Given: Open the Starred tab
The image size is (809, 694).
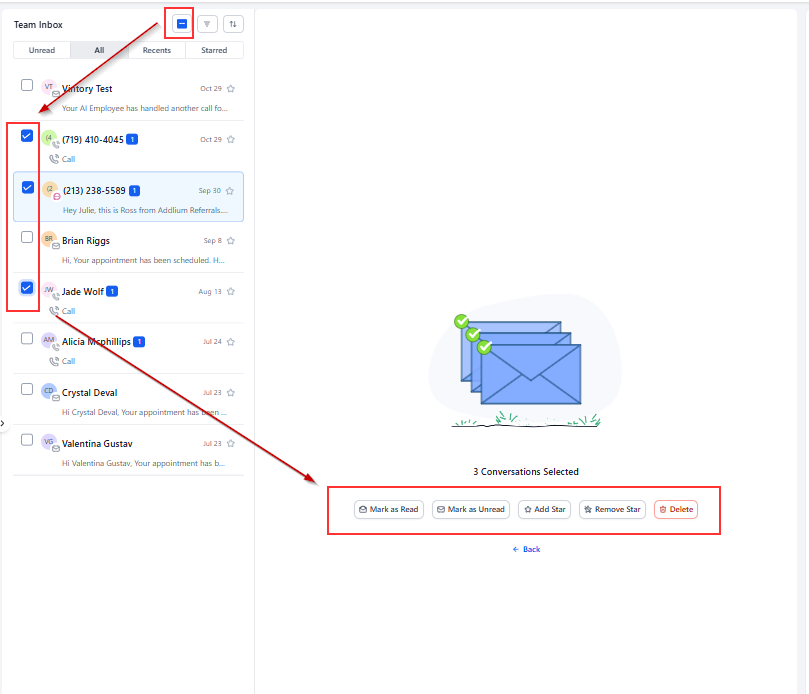Looking at the screenshot, I should 214,50.
